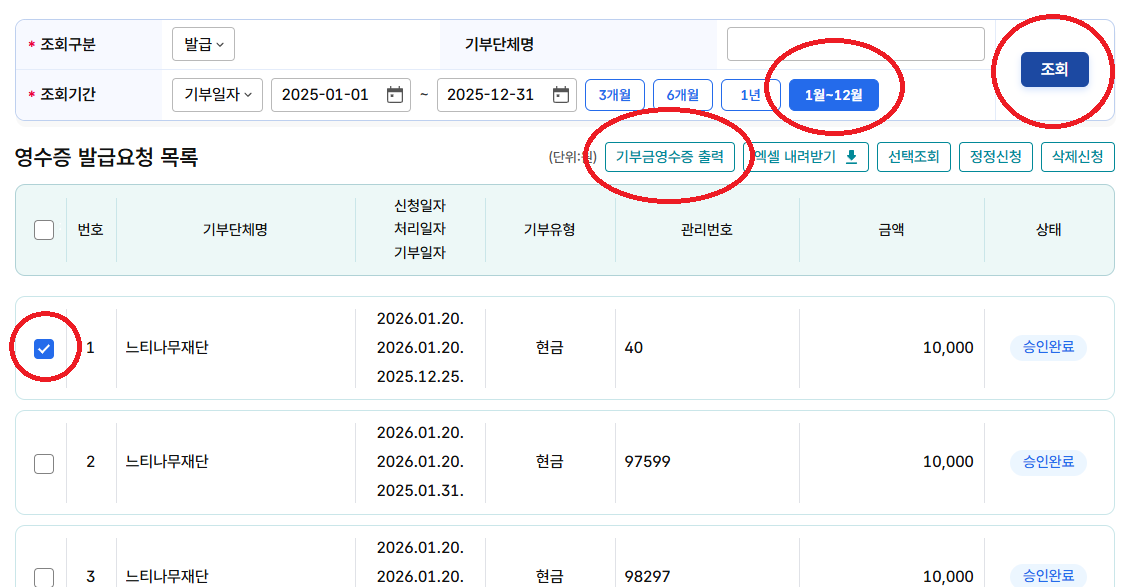This screenshot has width=1133, height=587.
Task: Expand the 발급 조회구분 dropdown
Action: (203, 44)
